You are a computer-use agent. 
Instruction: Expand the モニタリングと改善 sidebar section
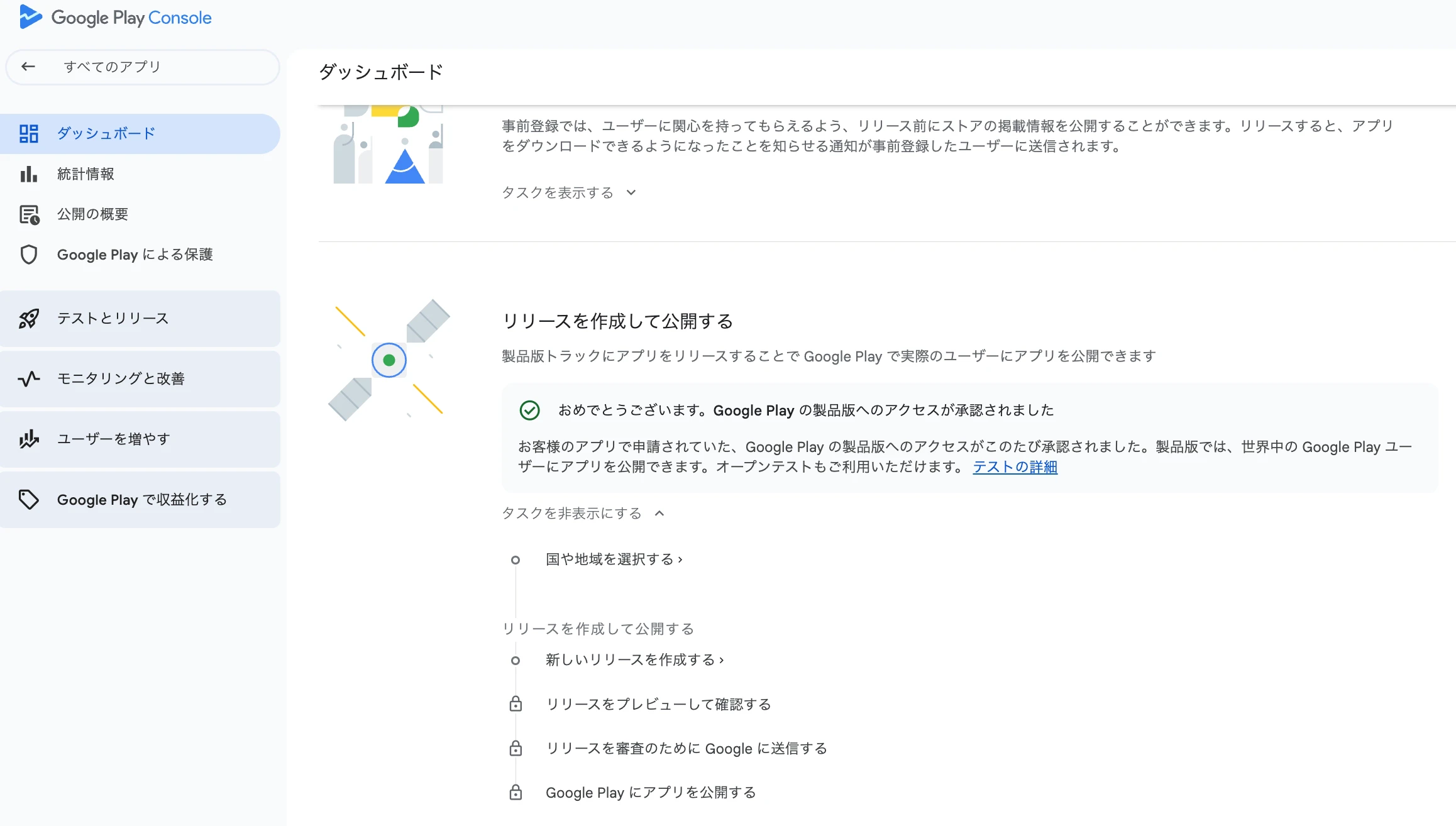point(140,378)
